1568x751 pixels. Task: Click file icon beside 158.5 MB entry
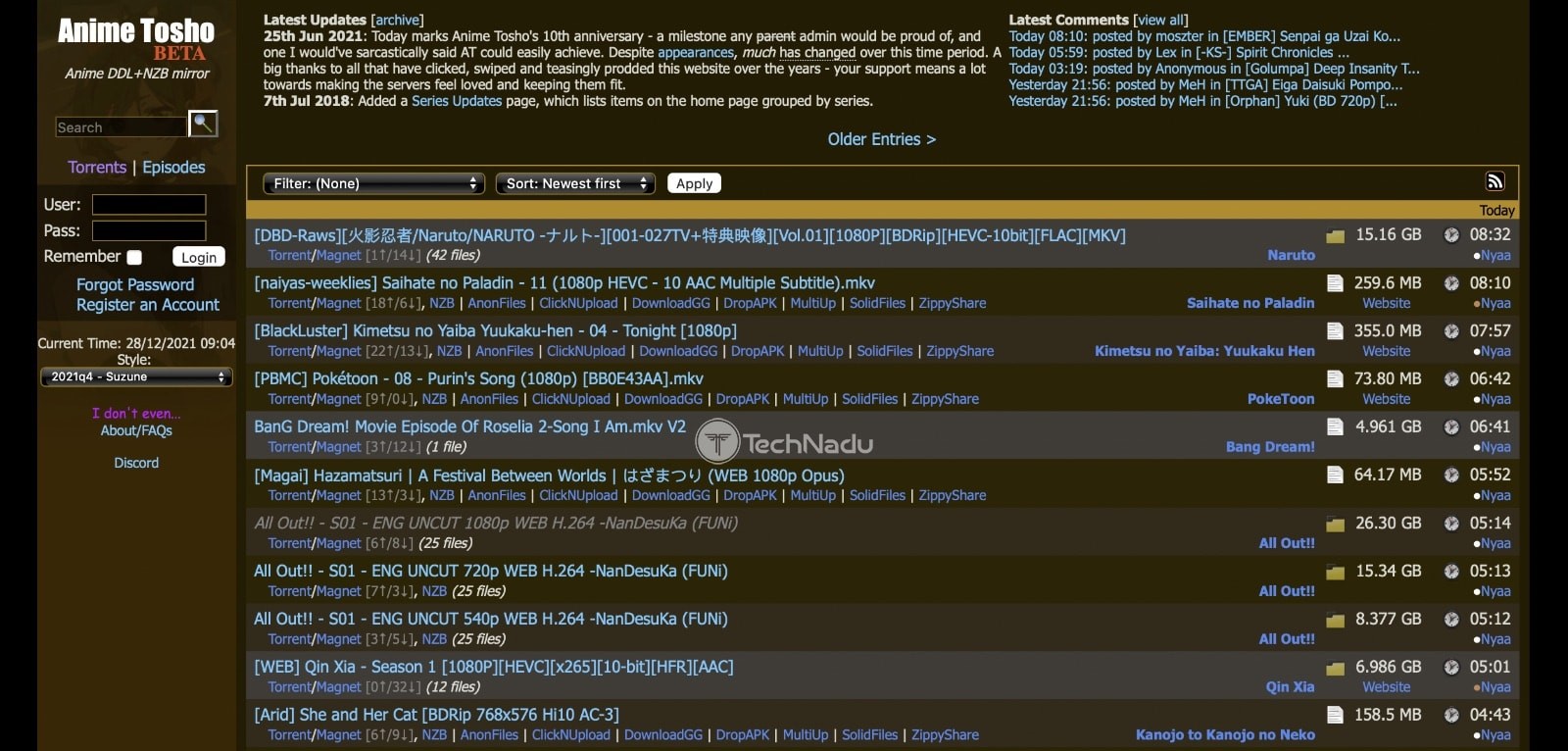[x=1334, y=715]
